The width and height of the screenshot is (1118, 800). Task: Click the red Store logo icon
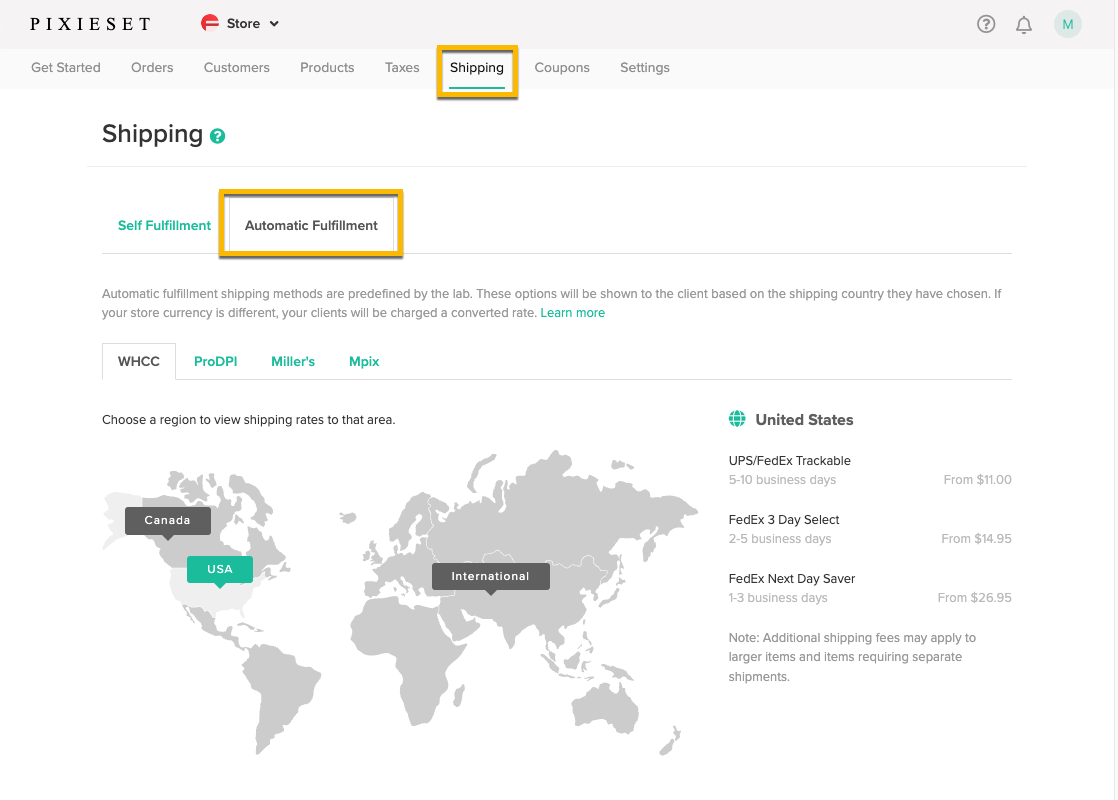click(x=210, y=24)
